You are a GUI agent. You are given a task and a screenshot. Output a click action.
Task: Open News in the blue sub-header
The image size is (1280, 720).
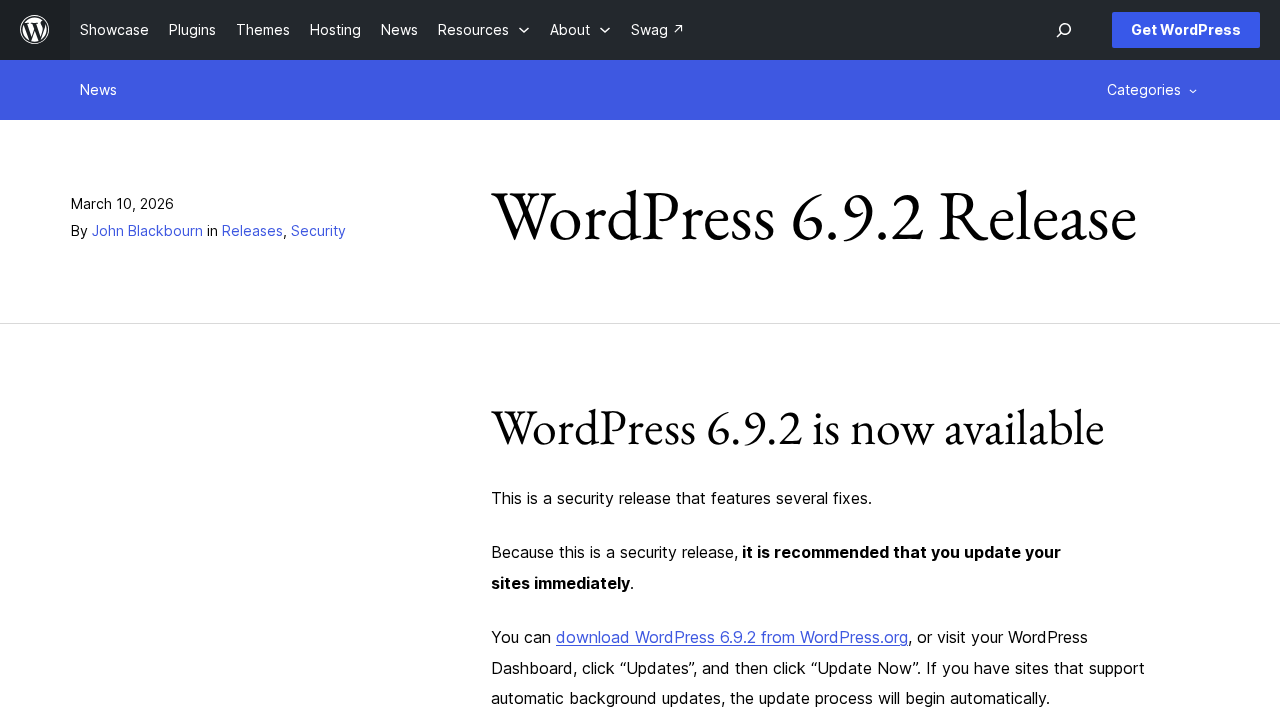click(98, 90)
